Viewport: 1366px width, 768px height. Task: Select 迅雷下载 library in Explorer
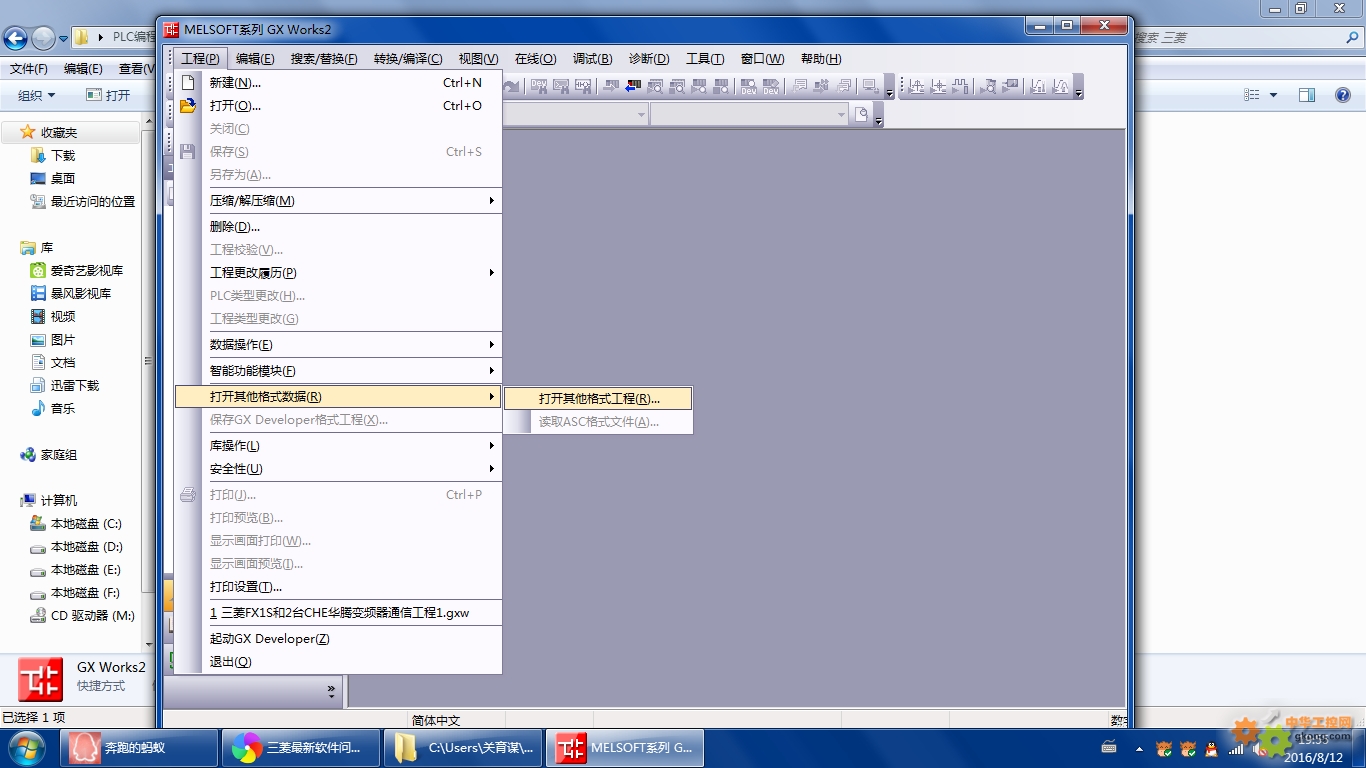point(75,386)
